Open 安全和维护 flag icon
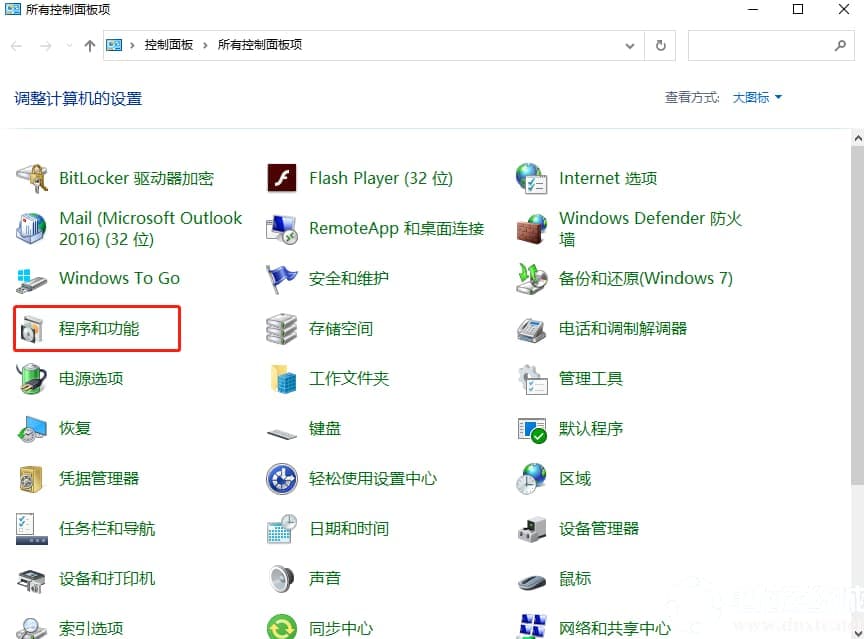The width and height of the screenshot is (864, 639). (x=282, y=278)
